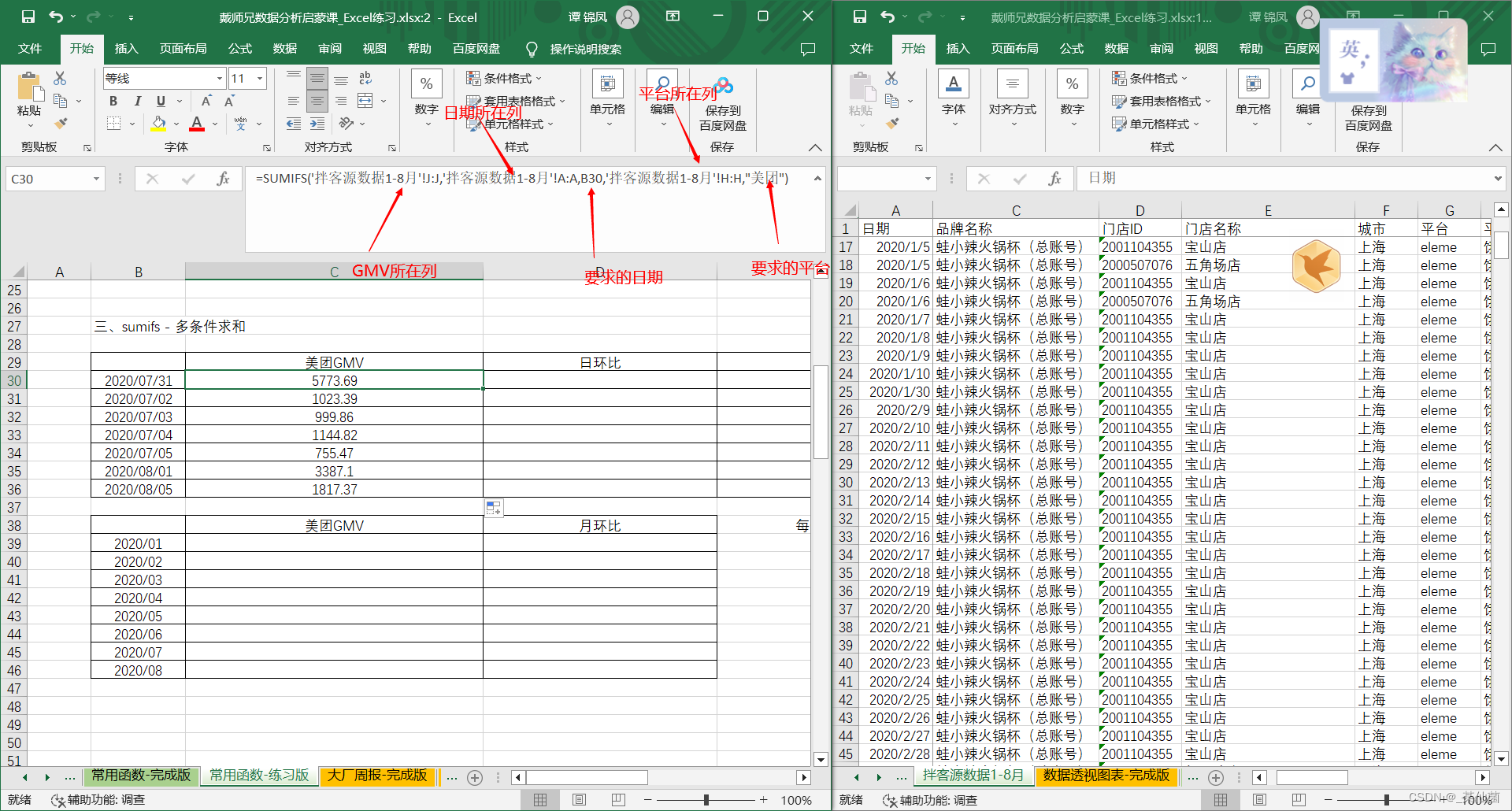Click Undo in left window quick access toolbar
The height and width of the screenshot is (811, 1512).
[x=56, y=17]
